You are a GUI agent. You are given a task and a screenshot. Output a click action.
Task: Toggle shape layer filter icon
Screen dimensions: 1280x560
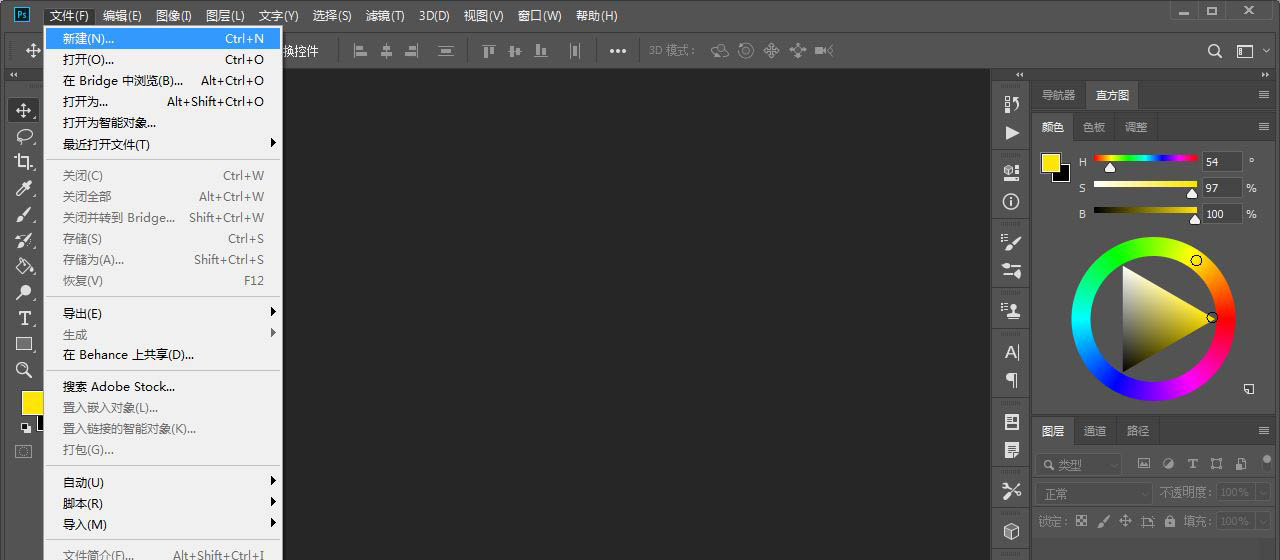coord(1217,464)
